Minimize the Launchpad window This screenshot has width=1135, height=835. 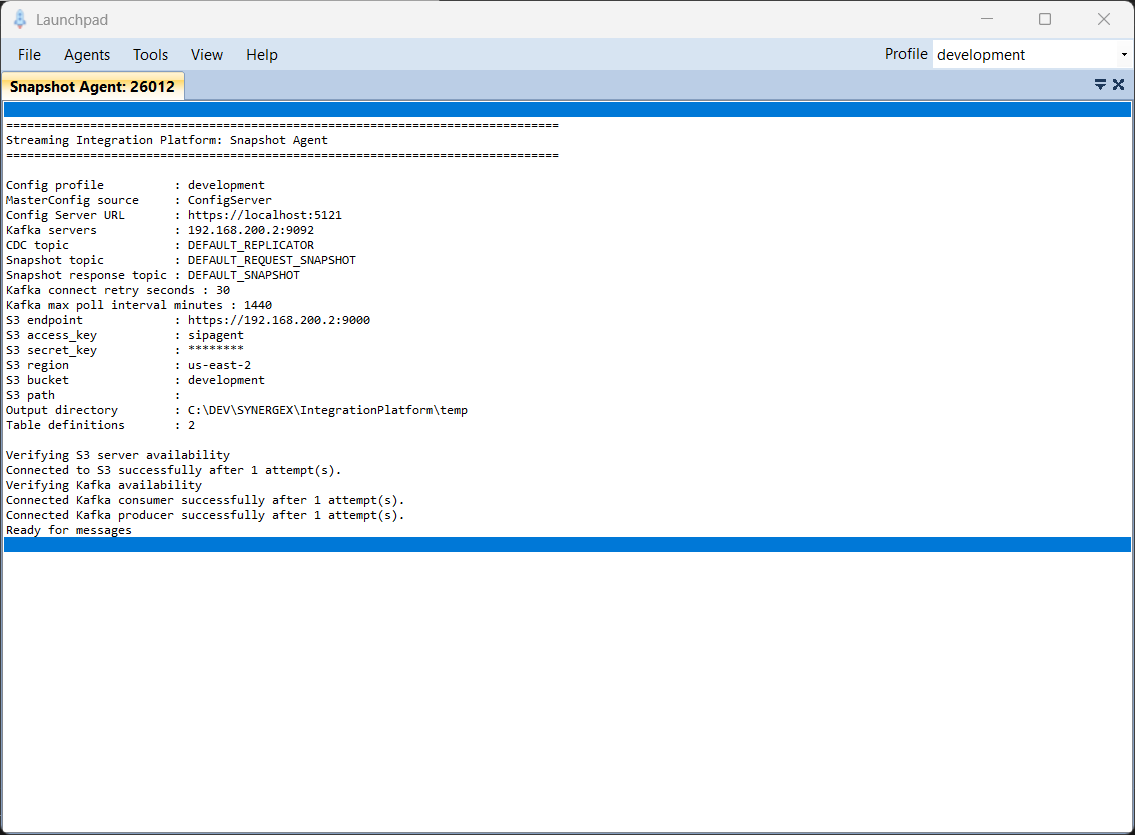tap(987, 20)
